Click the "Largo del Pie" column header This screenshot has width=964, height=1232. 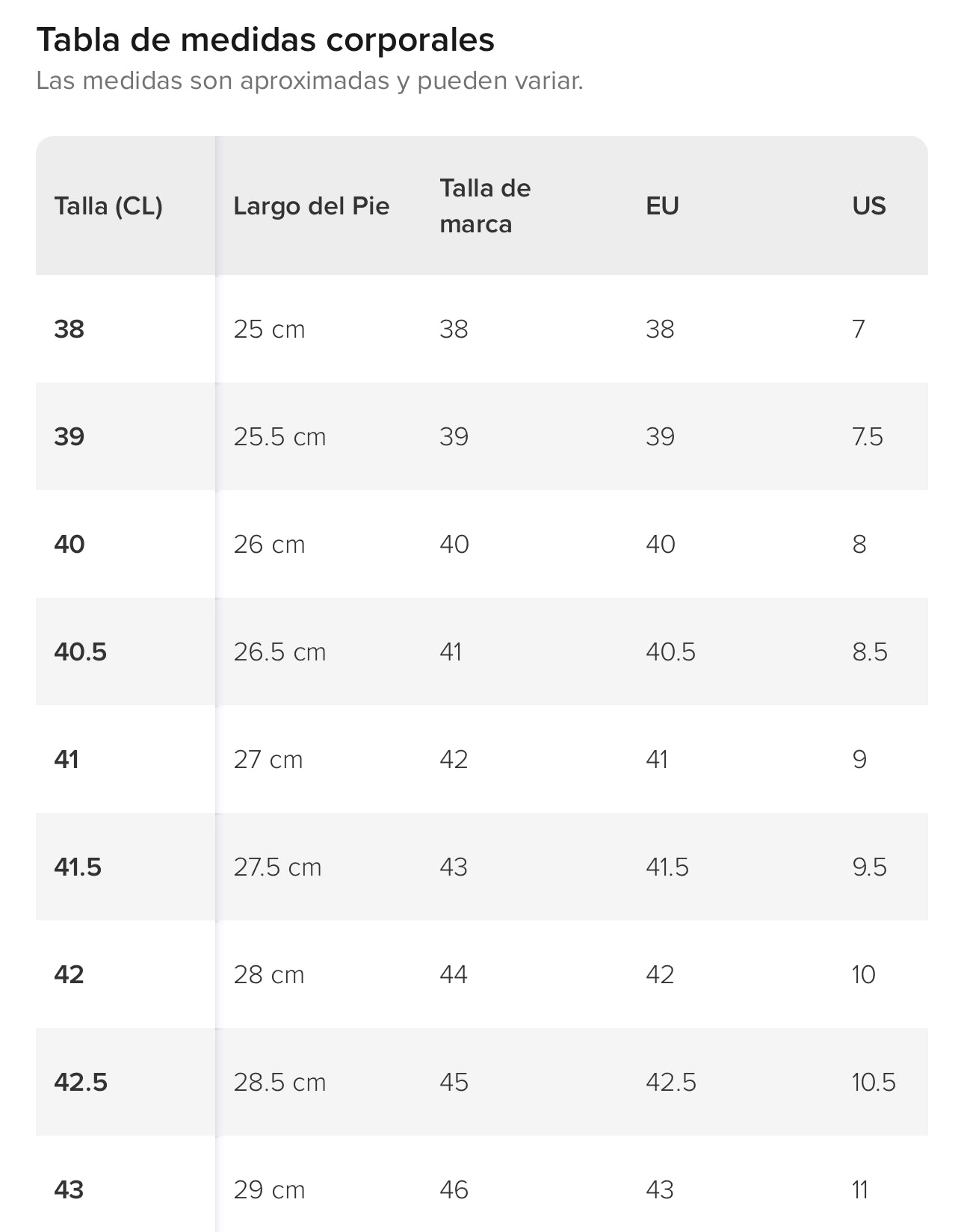click(311, 206)
